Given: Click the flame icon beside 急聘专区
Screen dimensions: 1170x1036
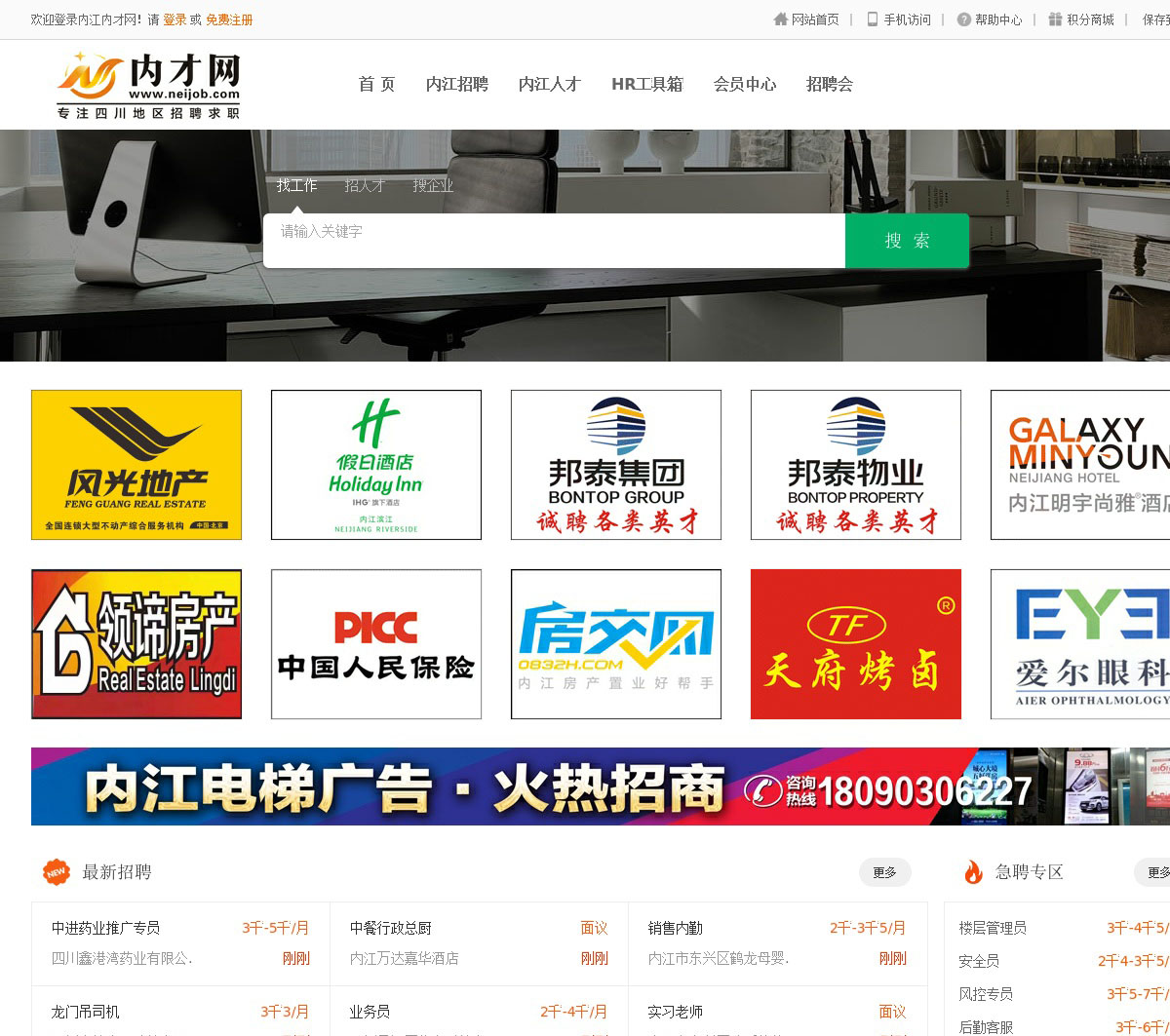Looking at the screenshot, I should click(972, 871).
